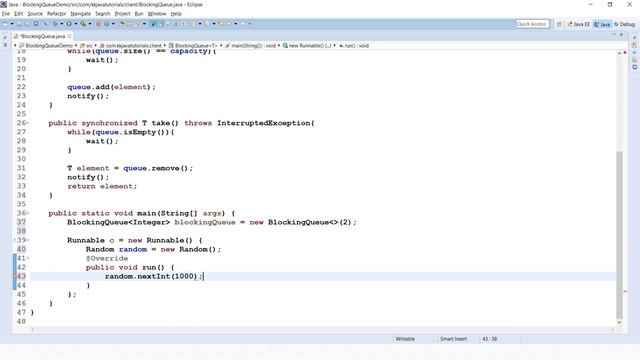Click the Save All toolbar icon
This screenshot has width=640, height=360.
point(27,24)
